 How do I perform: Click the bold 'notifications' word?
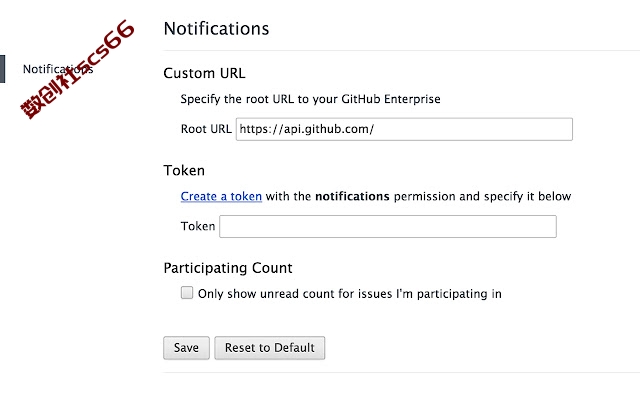click(x=352, y=196)
